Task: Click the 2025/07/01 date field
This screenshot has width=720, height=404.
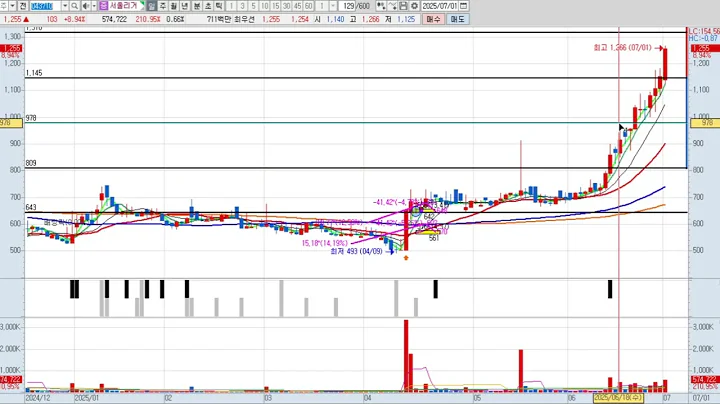Action: [x=440, y=6]
